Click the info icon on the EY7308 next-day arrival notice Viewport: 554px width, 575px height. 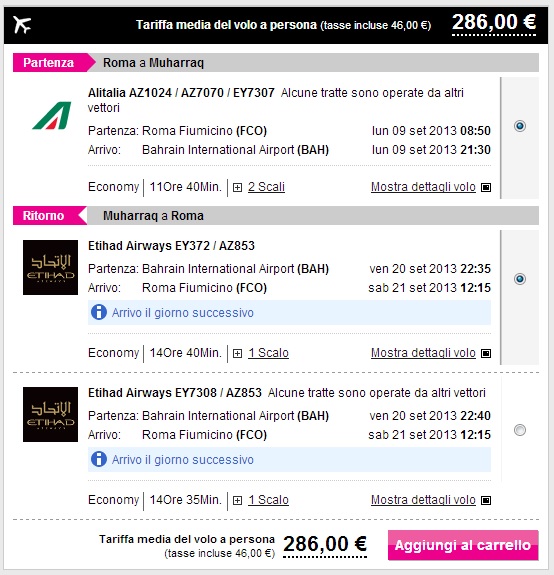pos(99,459)
